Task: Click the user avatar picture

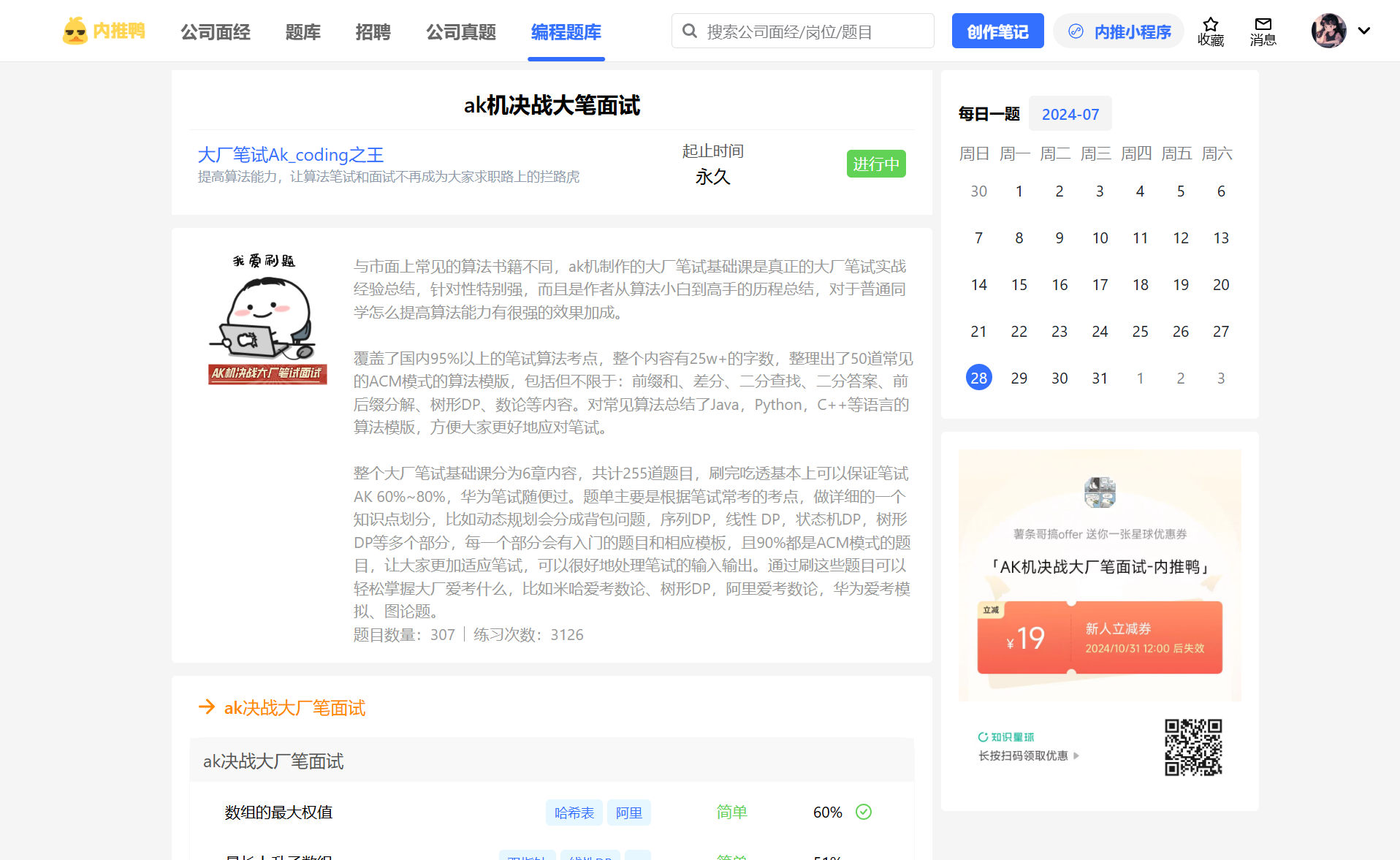Action: (x=1328, y=31)
